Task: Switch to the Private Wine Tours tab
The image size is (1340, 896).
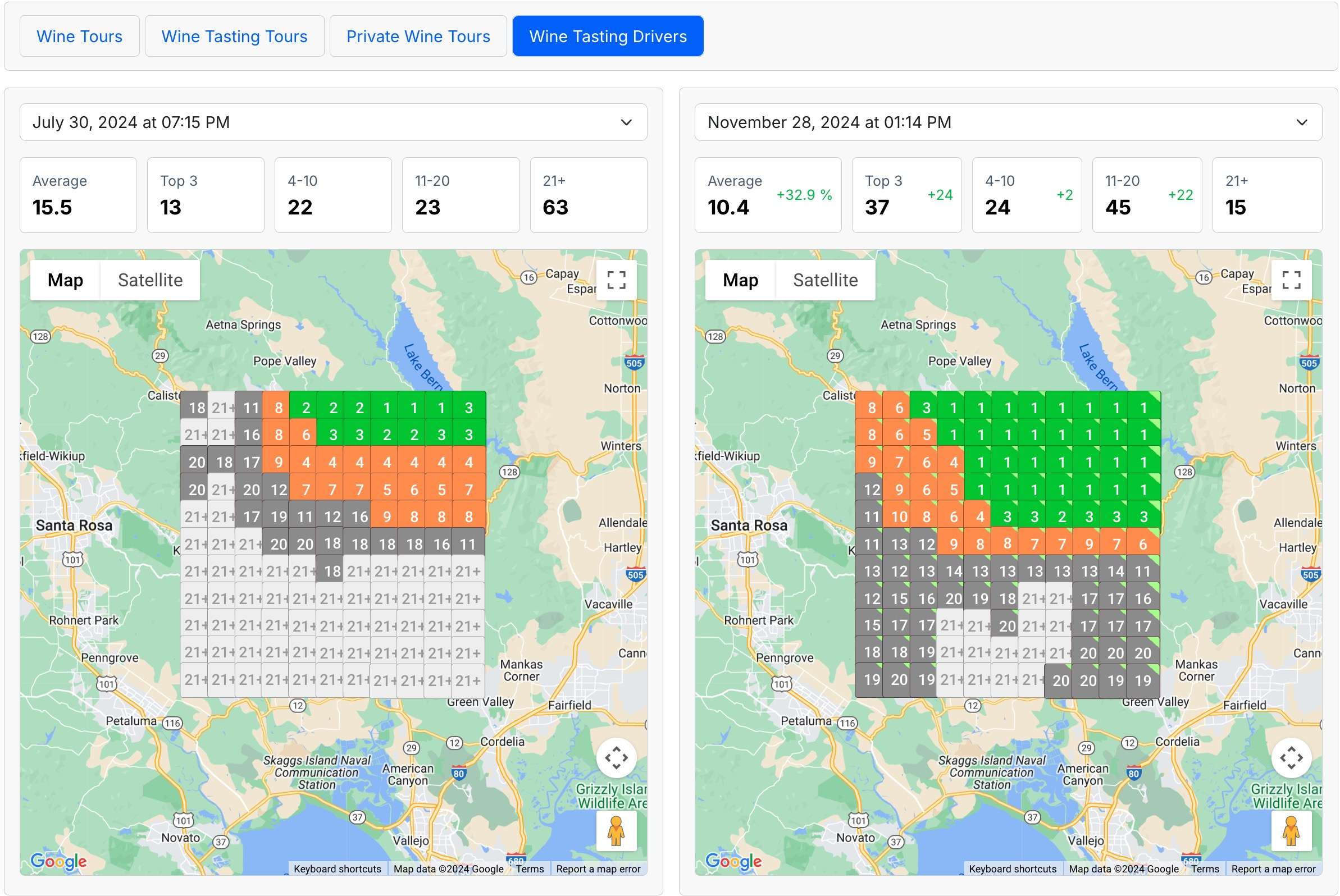Action: (x=418, y=36)
